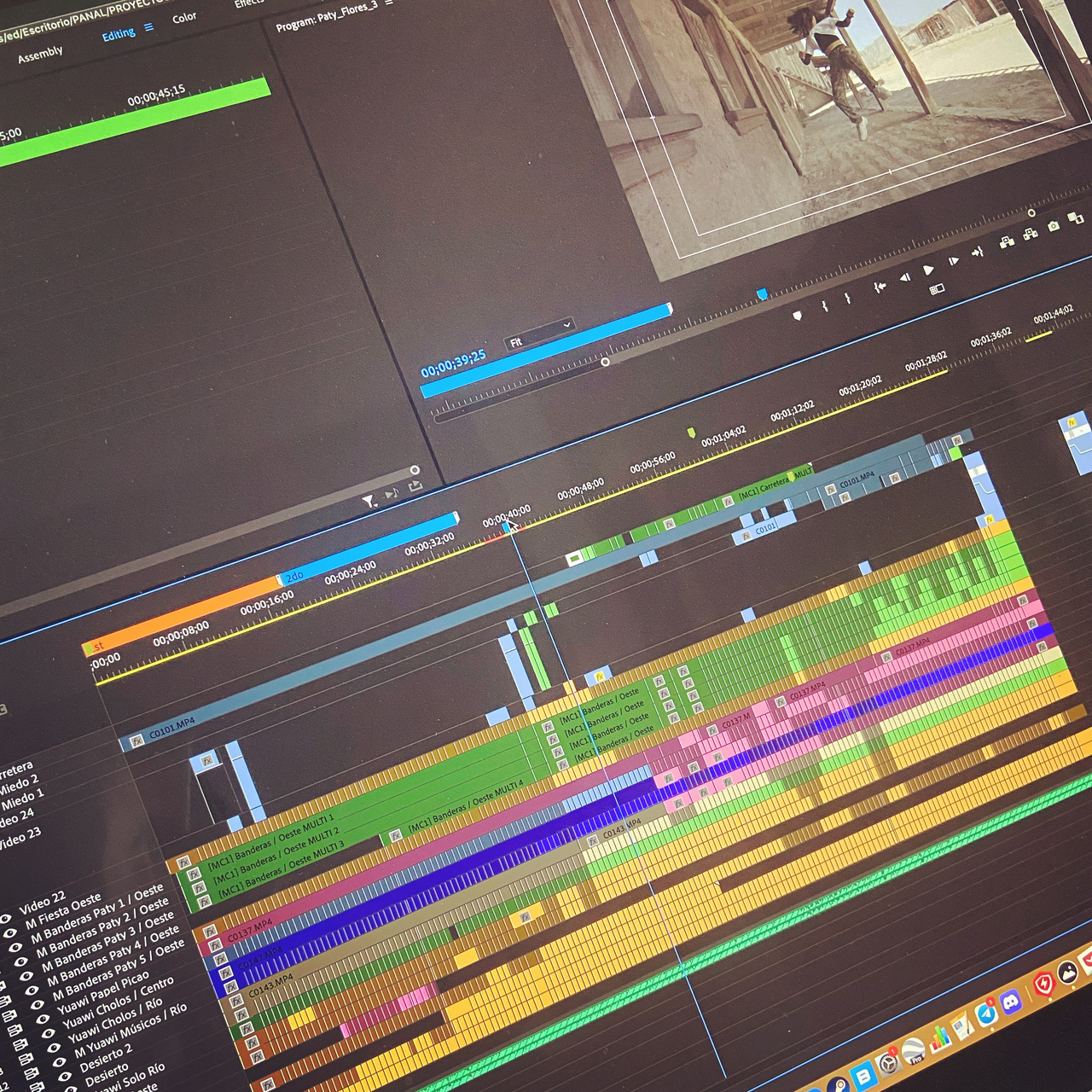Switch to the Color workspace
The width and height of the screenshot is (1092, 1092).
(184, 17)
